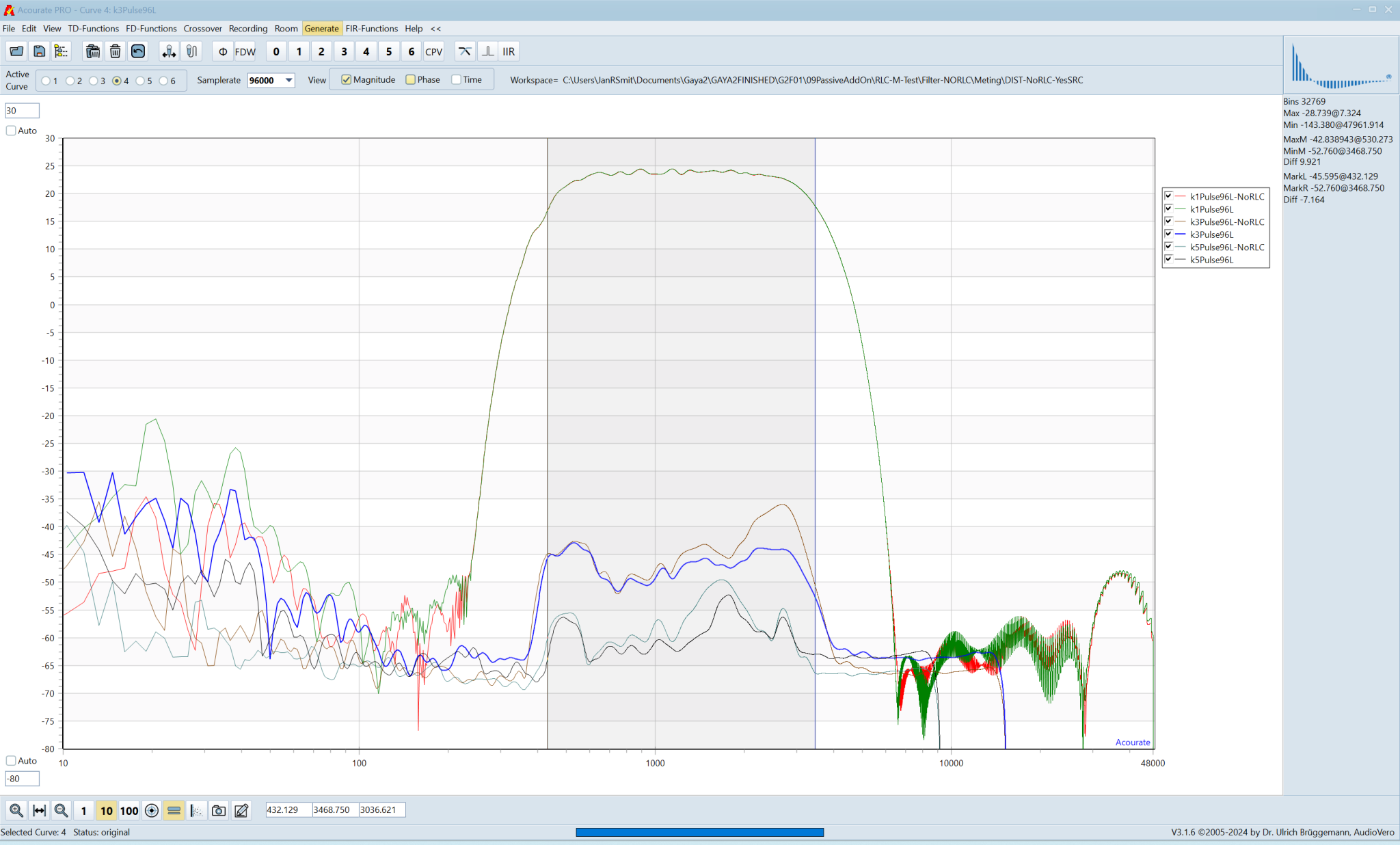Screen dimensions: 1400x845
Task: Click toolbar number button 3
Action: 344,51
